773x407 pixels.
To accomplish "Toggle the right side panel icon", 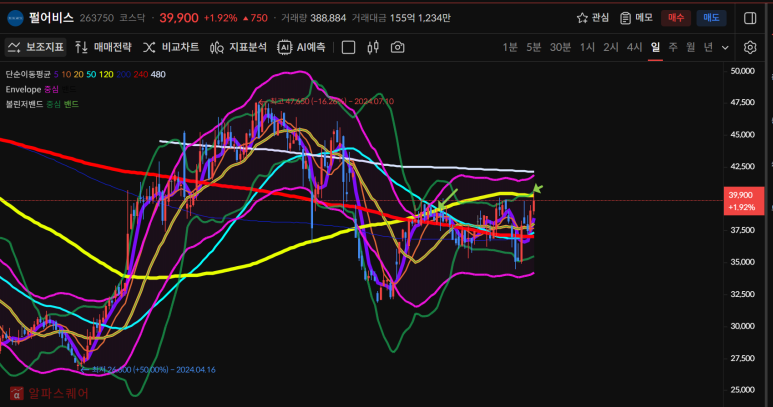I will [x=750, y=18].
